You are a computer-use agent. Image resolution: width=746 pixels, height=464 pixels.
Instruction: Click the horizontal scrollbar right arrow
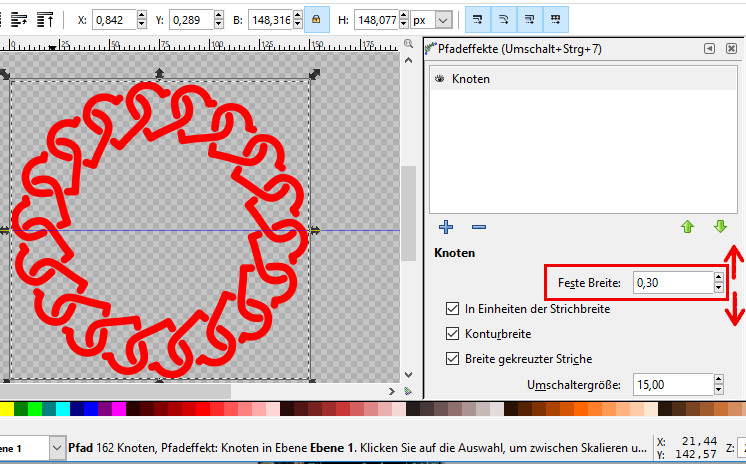[392, 391]
